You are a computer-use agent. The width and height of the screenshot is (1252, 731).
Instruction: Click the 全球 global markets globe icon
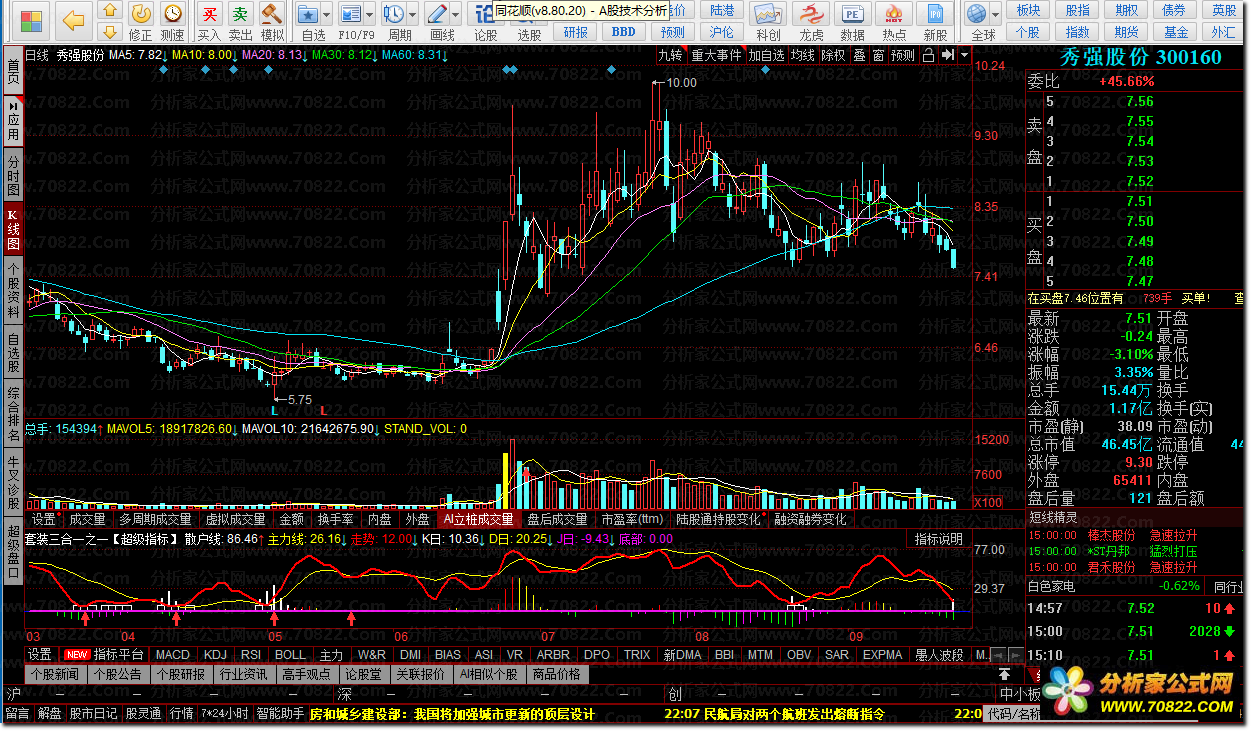point(978,14)
